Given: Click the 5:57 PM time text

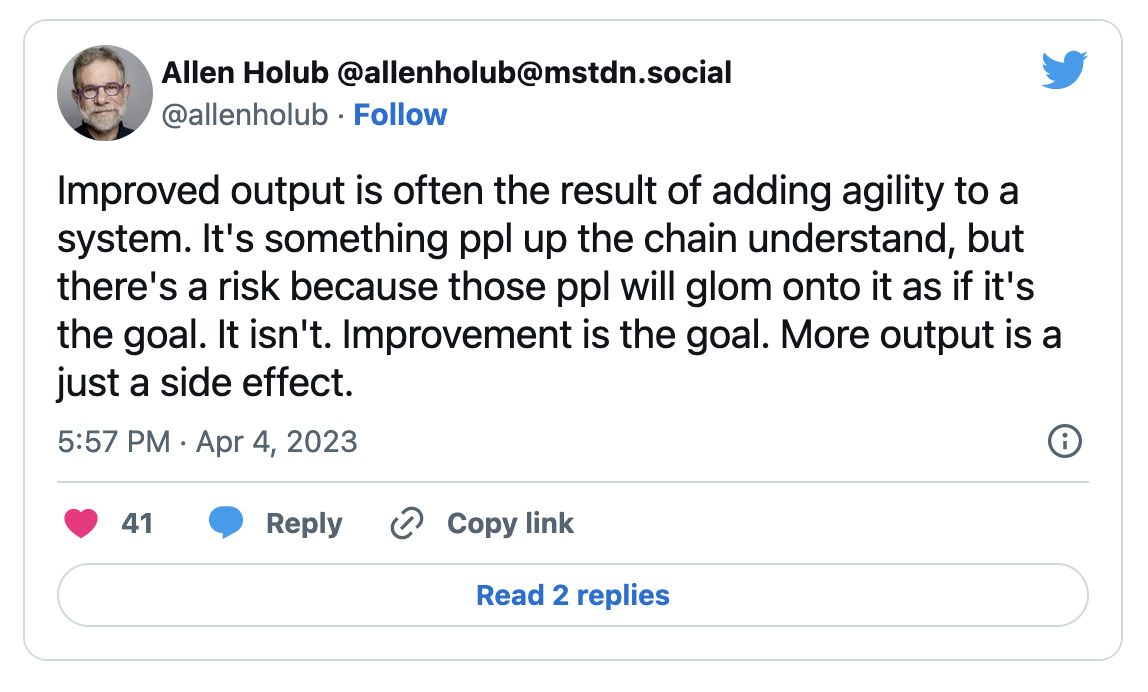Looking at the screenshot, I should (110, 441).
